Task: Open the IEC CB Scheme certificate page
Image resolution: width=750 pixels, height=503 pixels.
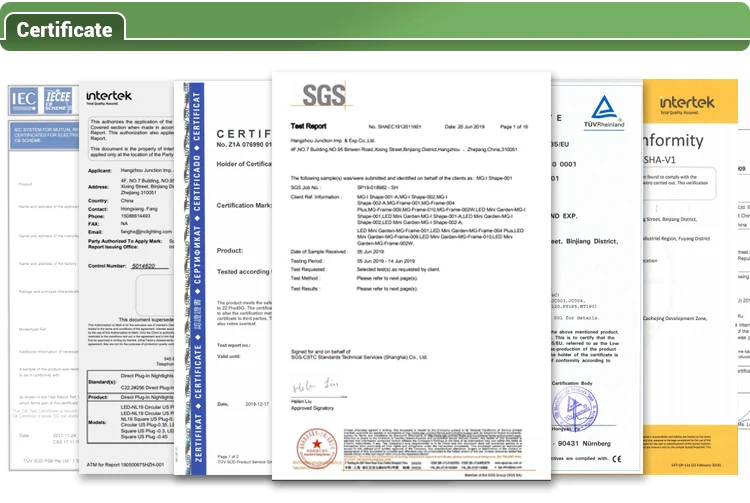Action: click(x=44, y=277)
